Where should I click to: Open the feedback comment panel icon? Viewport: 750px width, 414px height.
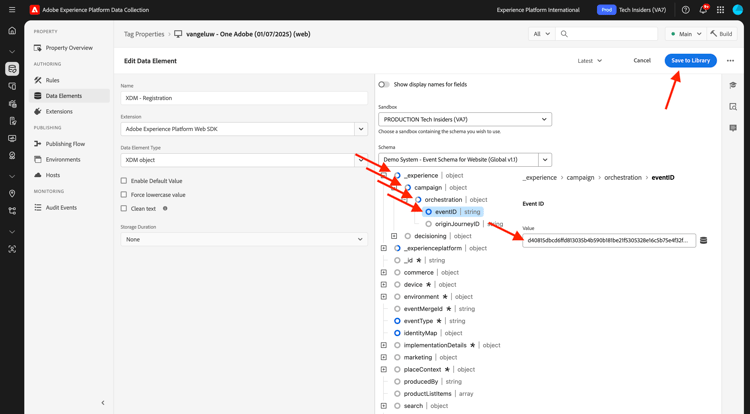click(733, 128)
